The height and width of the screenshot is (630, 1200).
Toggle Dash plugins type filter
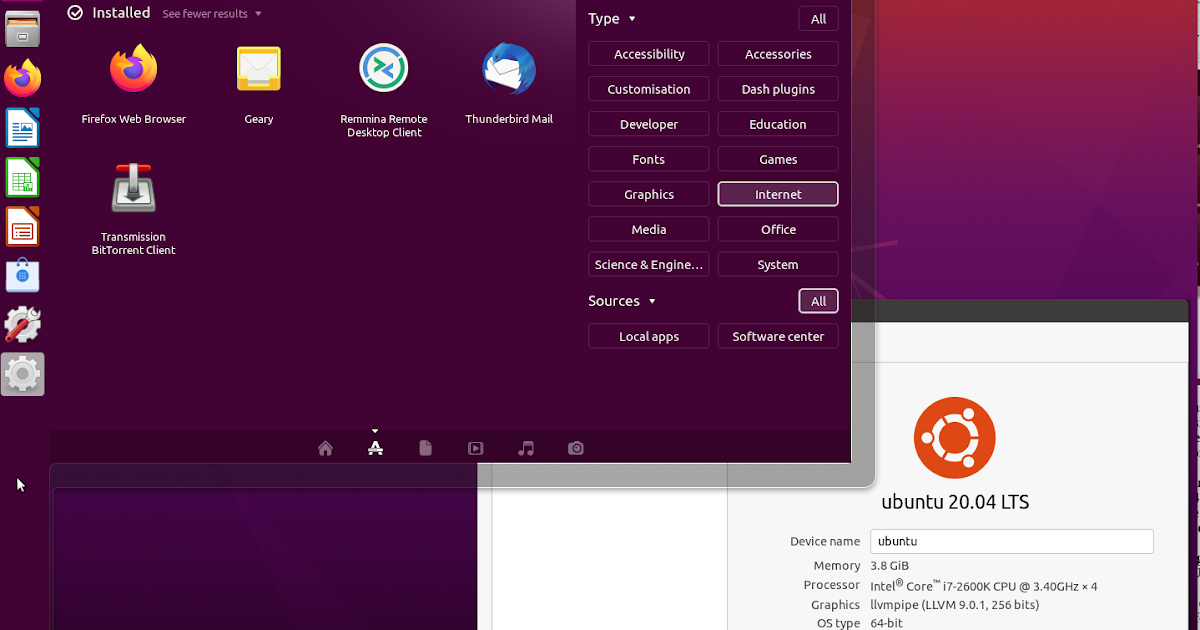point(778,89)
